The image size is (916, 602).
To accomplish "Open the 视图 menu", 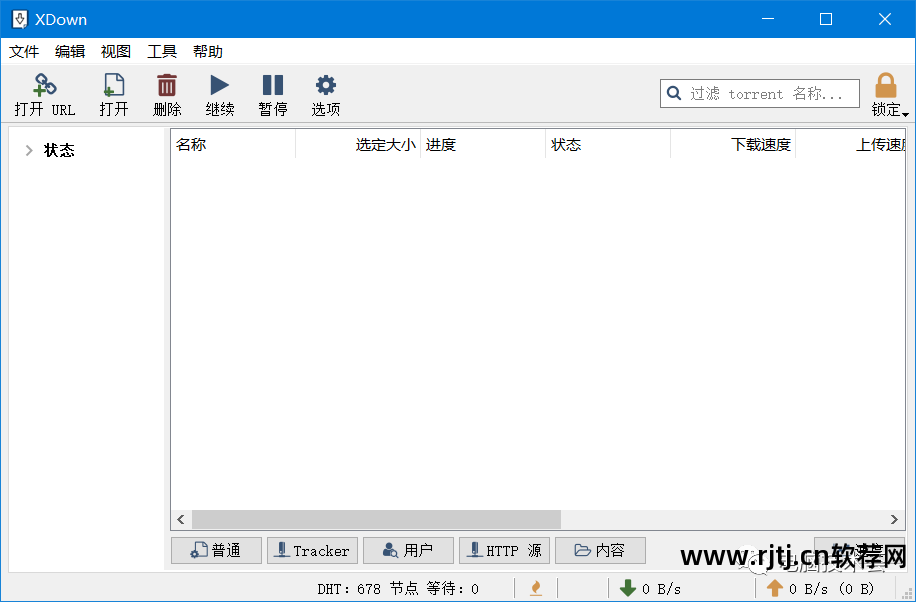I will click(x=116, y=51).
